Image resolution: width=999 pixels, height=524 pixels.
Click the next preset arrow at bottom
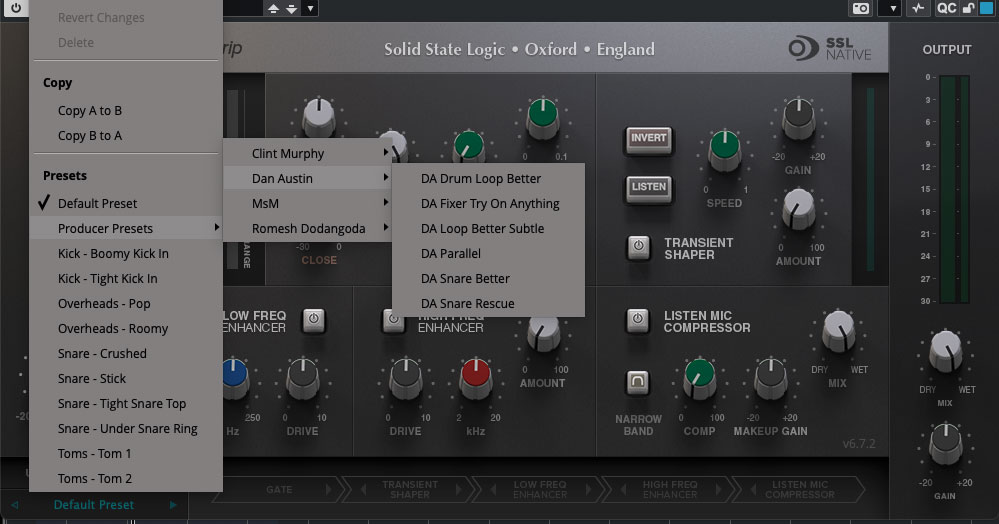pos(173,505)
